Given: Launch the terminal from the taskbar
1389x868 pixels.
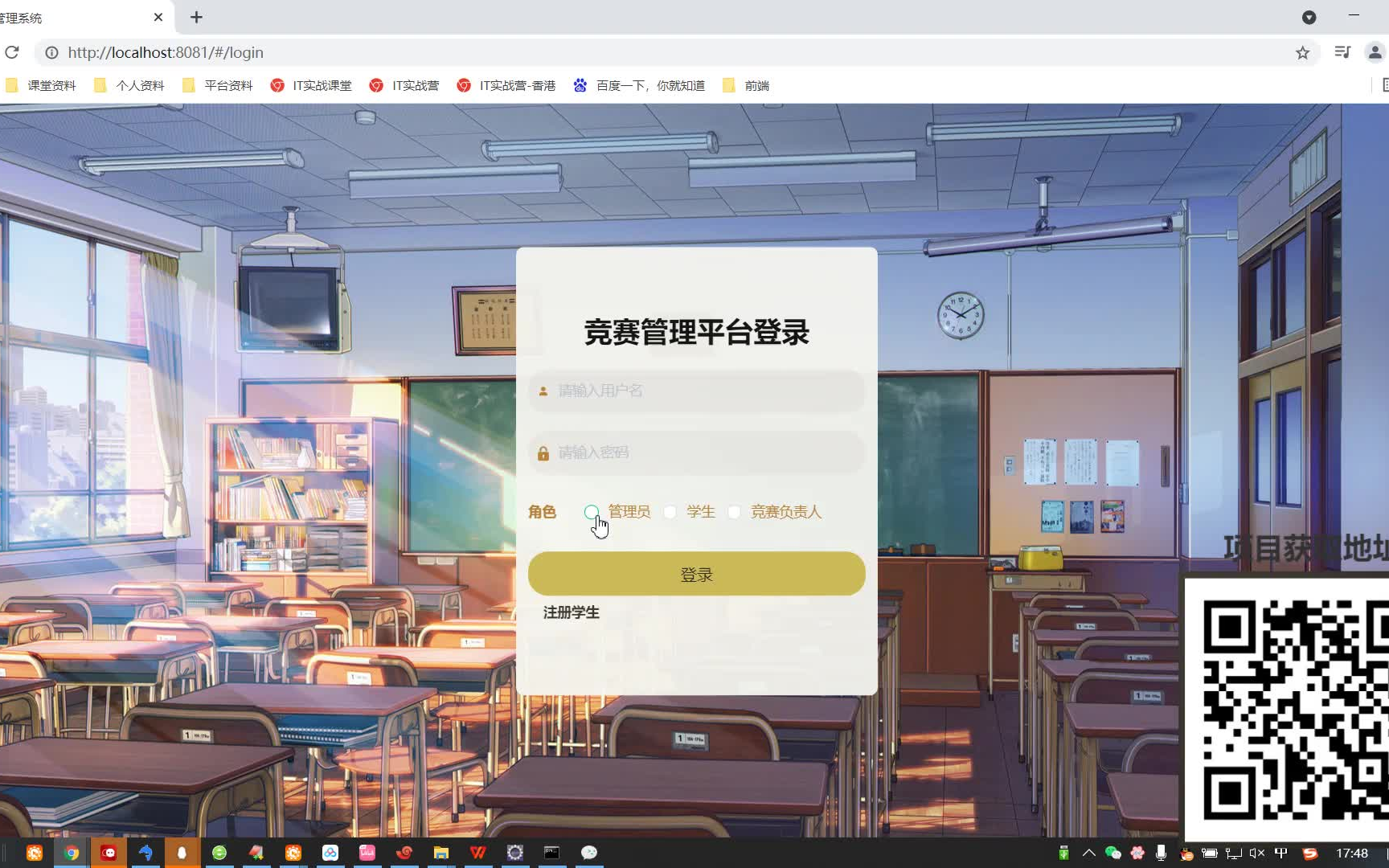Looking at the screenshot, I should click(551, 853).
